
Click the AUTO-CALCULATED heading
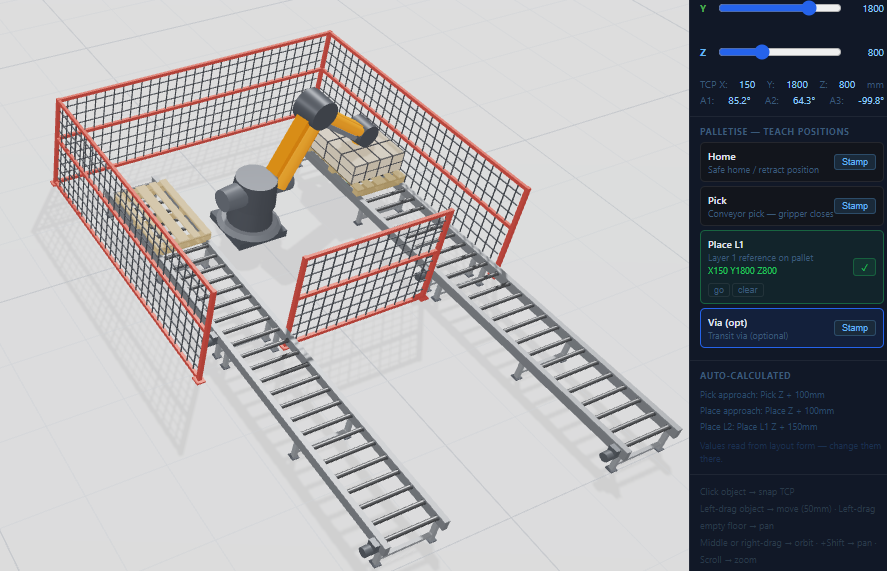745,376
